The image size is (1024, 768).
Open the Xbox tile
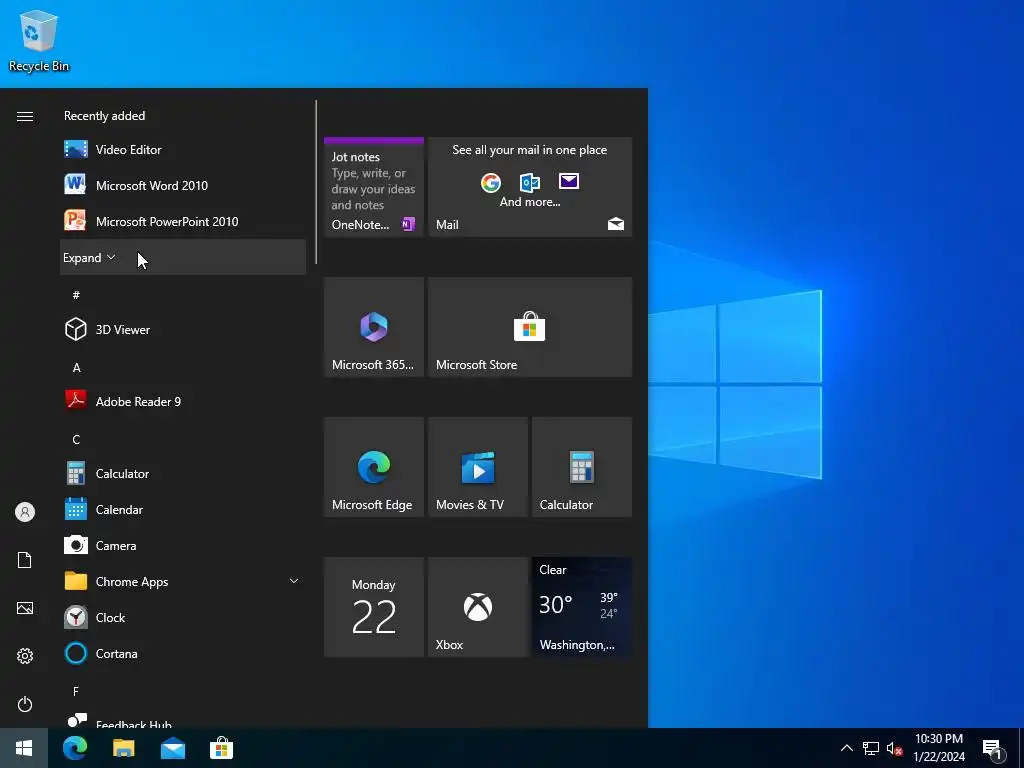click(x=477, y=607)
